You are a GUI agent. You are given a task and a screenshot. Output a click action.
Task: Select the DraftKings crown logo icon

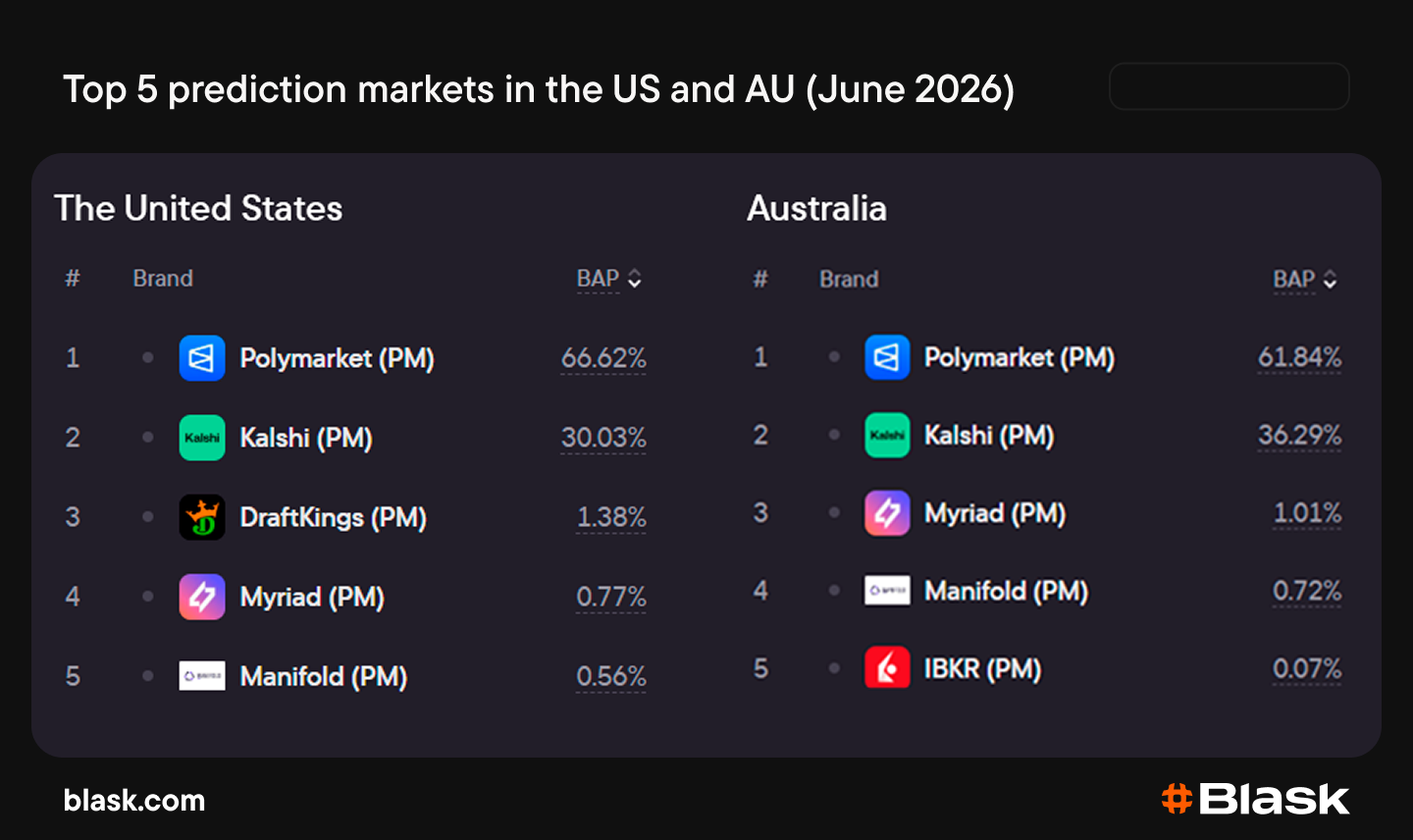pyautogui.click(x=202, y=517)
